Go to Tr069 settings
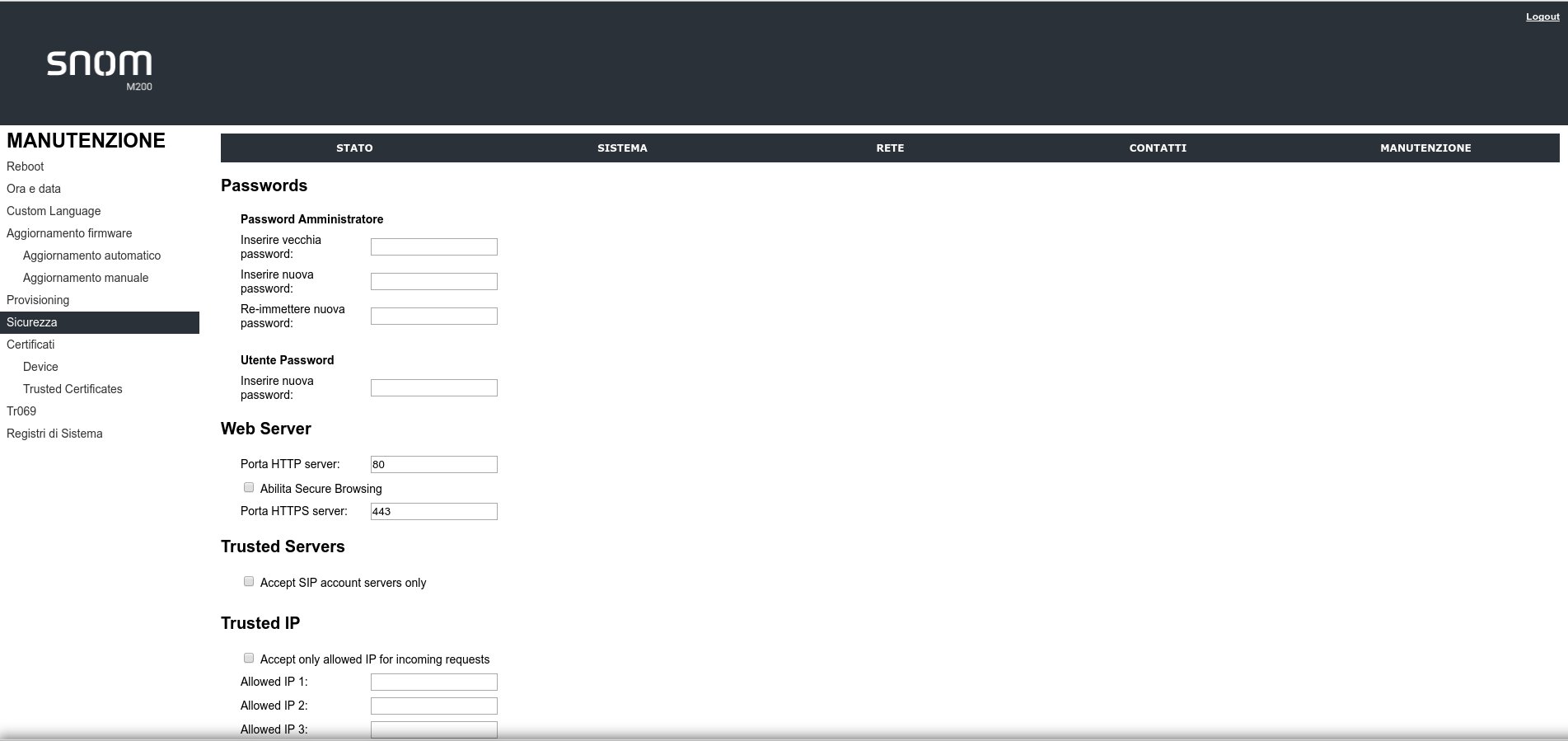1568x741 pixels. tap(21, 411)
